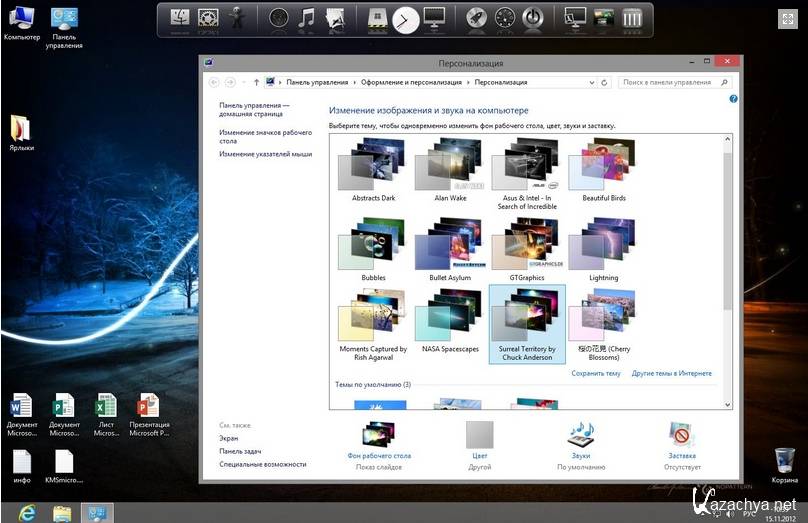This screenshot has height=523, width=808.
Task: Open recent locations dropdown next to forward arrow
Action: tap(243, 82)
